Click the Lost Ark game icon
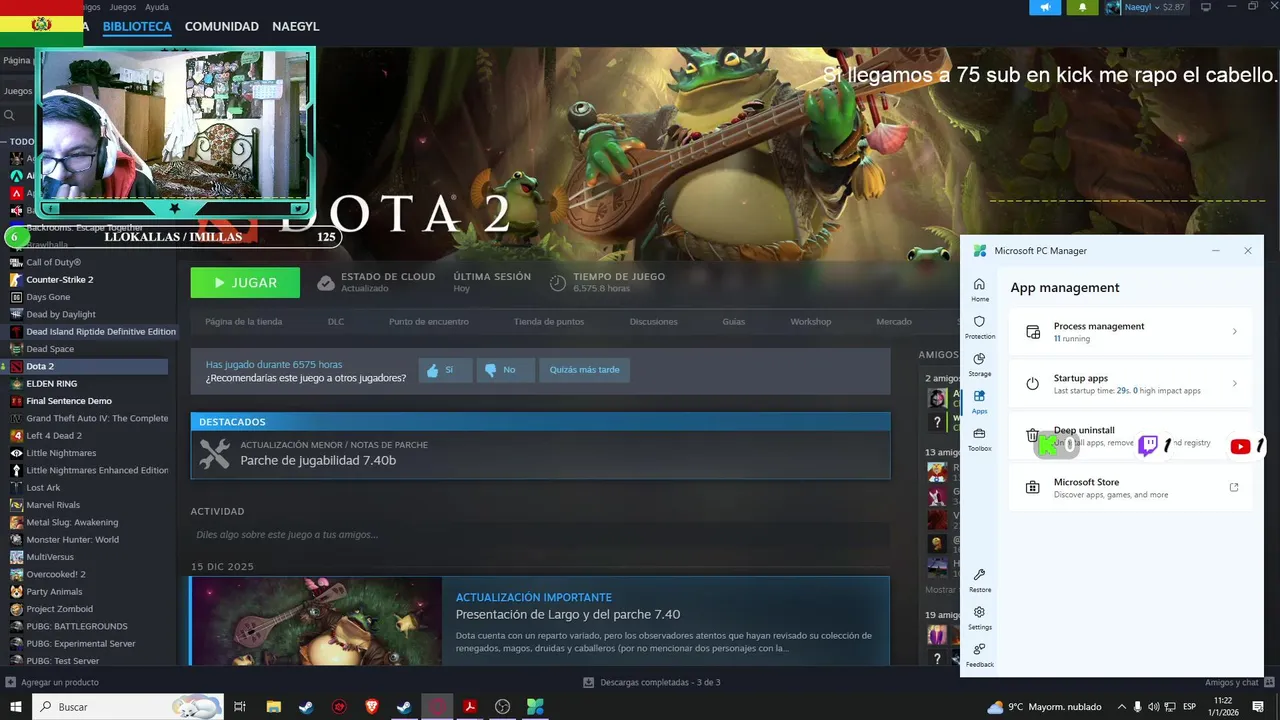Viewport: 1280px width, 720px height. click(16, 488)
